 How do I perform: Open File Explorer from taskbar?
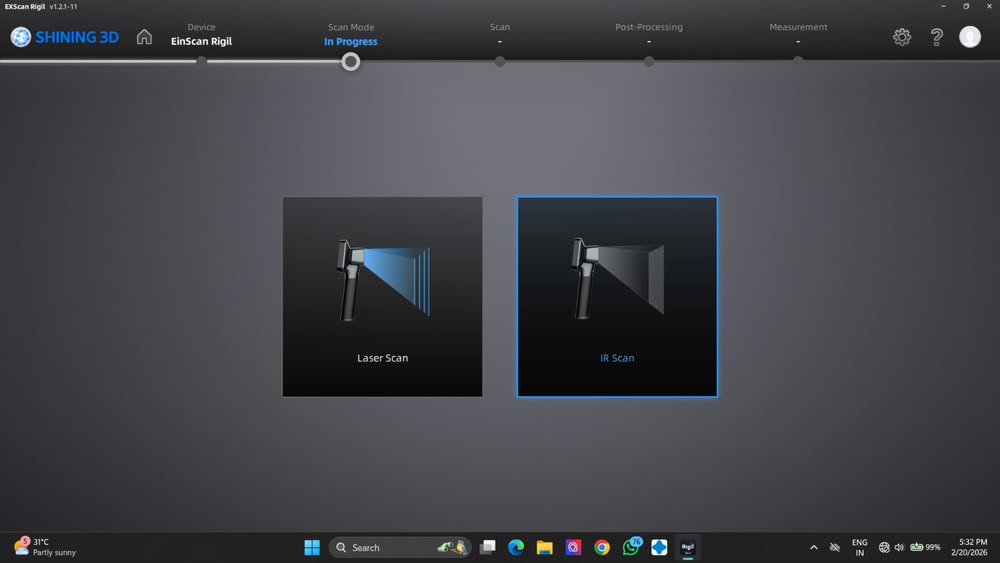point(545,547)
